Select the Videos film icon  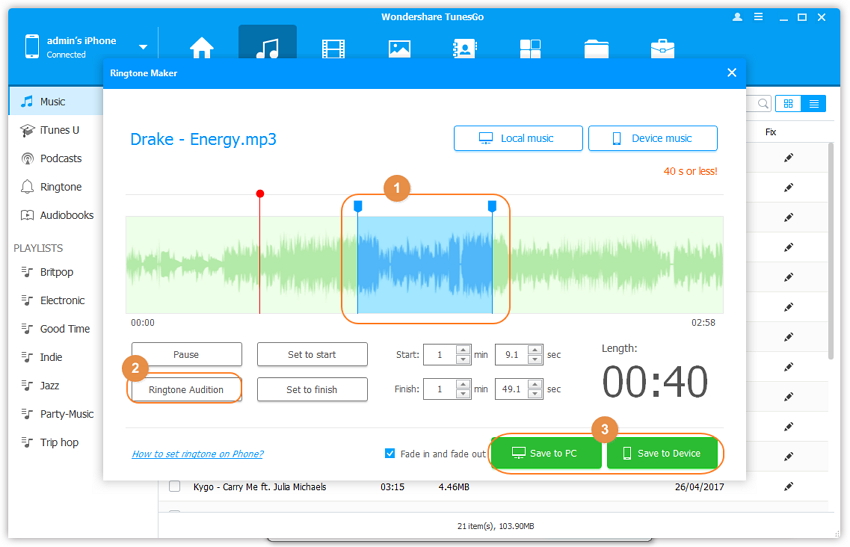[x=333, y=48]
